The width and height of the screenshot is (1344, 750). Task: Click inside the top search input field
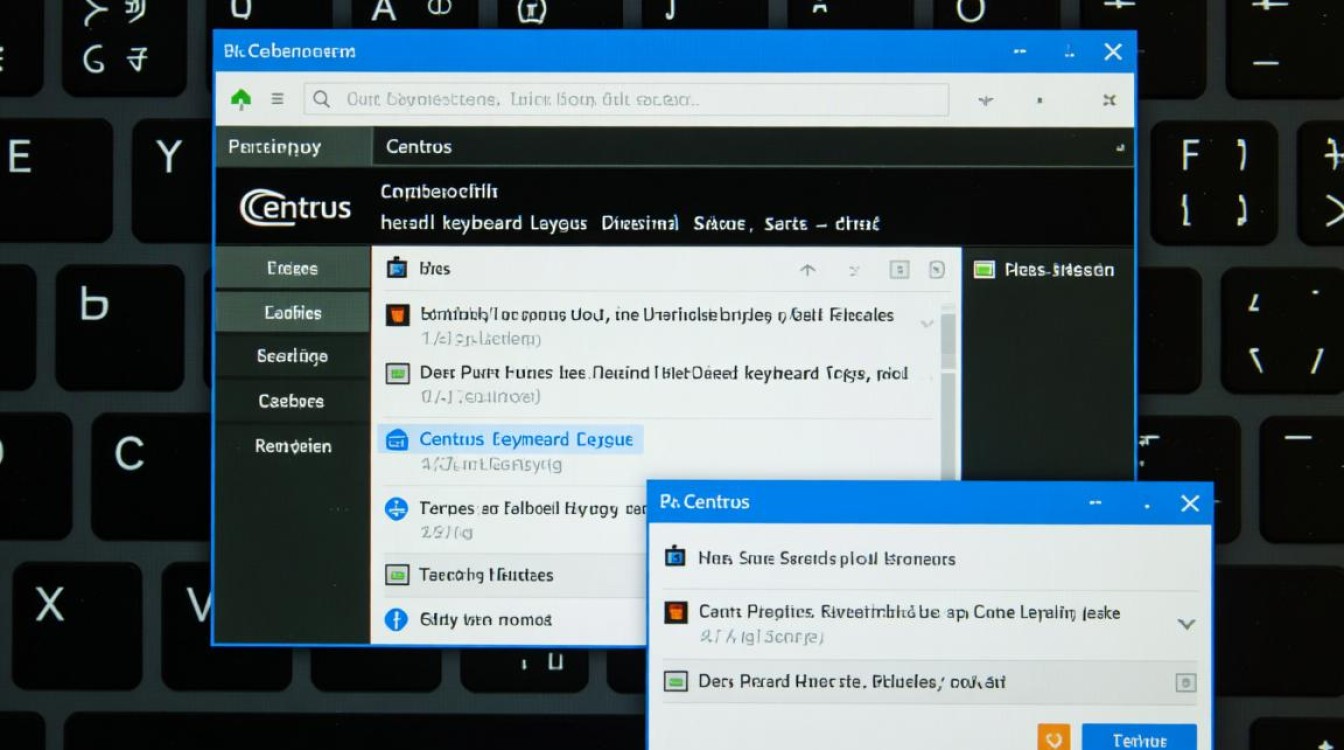[x=640, y=99]
